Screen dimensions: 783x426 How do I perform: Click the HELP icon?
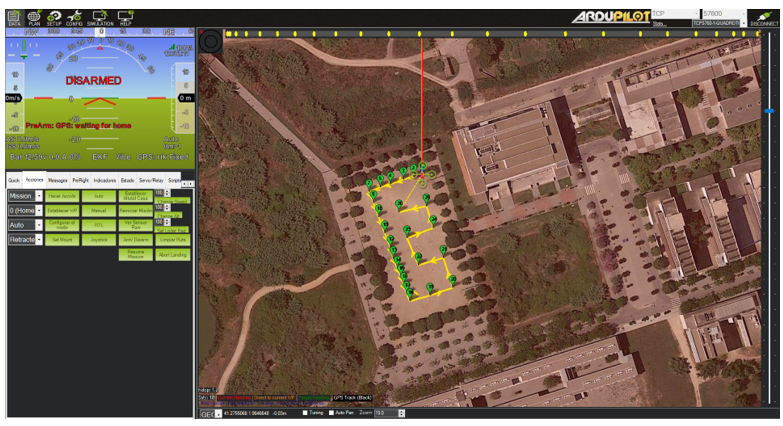click(125, 17)
